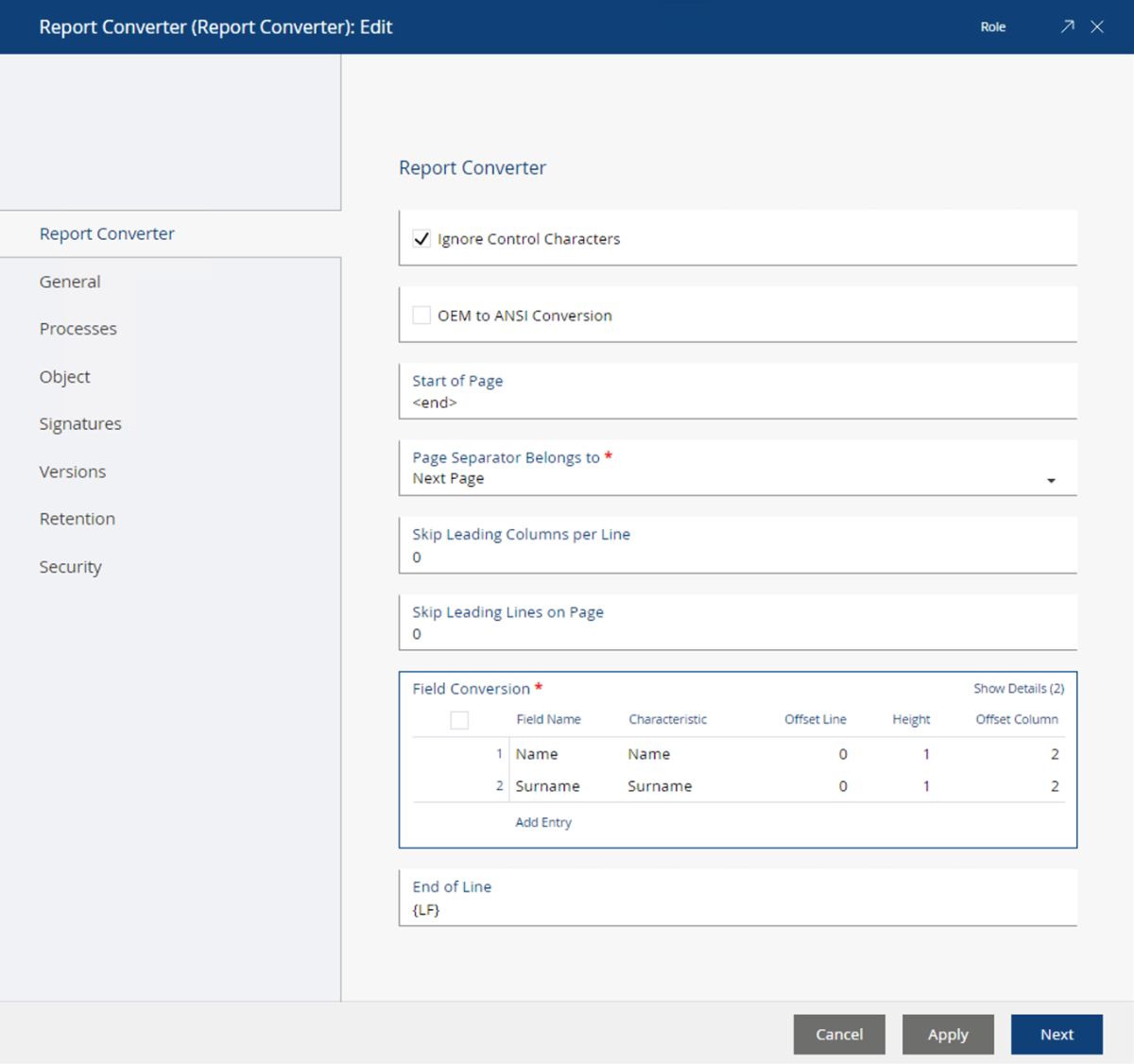Edit Skip Leading Lines on Page value

[x=738, y=623]
